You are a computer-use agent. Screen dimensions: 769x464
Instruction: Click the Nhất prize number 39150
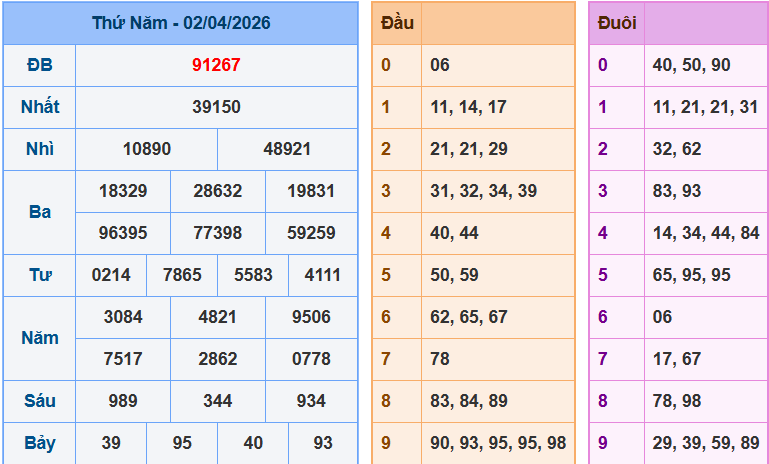pos(216,107)
